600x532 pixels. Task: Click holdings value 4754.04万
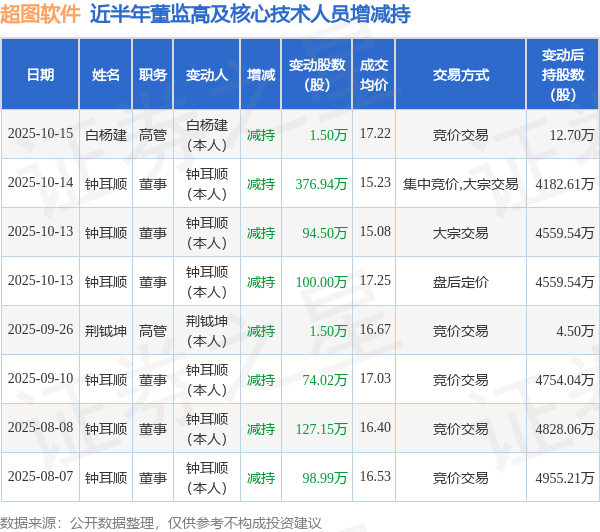565,380
